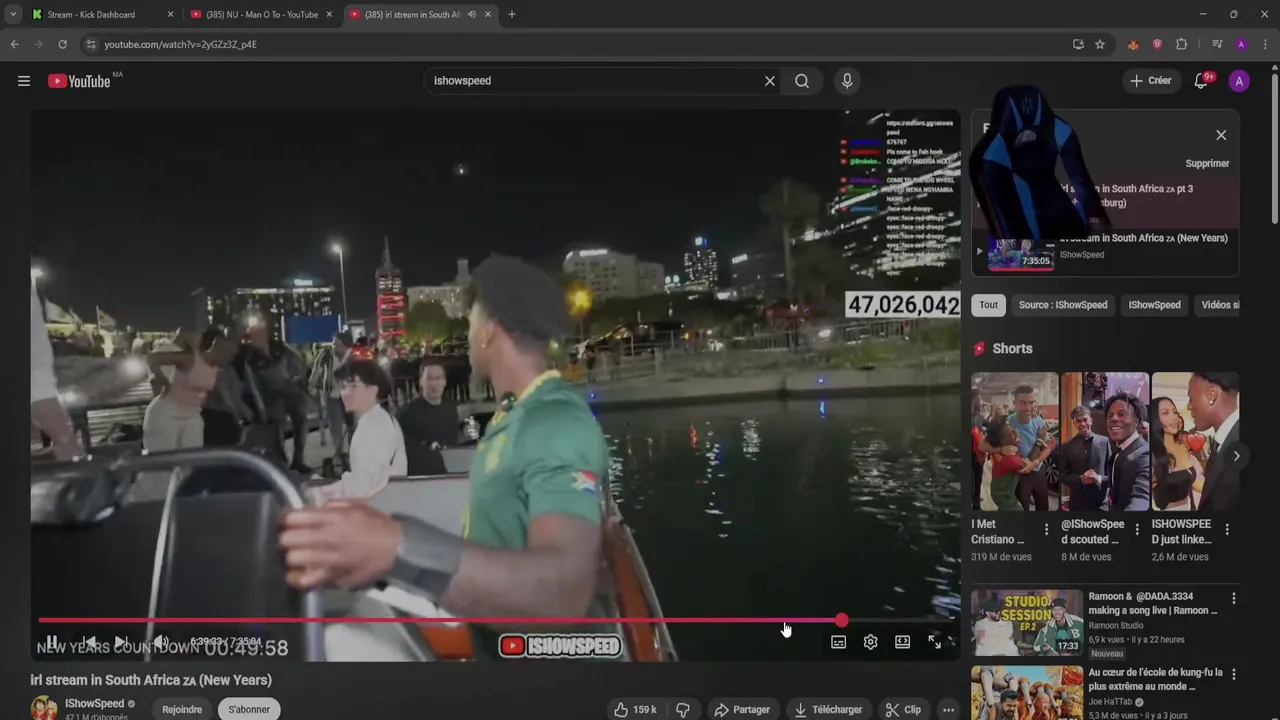Clear the search field with X

(770, 81)
